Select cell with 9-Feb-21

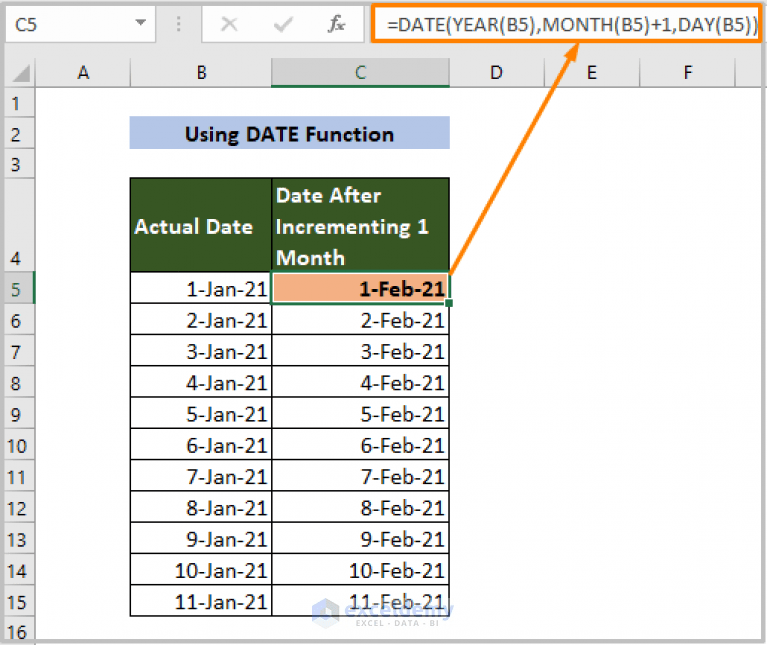[361, 539]
